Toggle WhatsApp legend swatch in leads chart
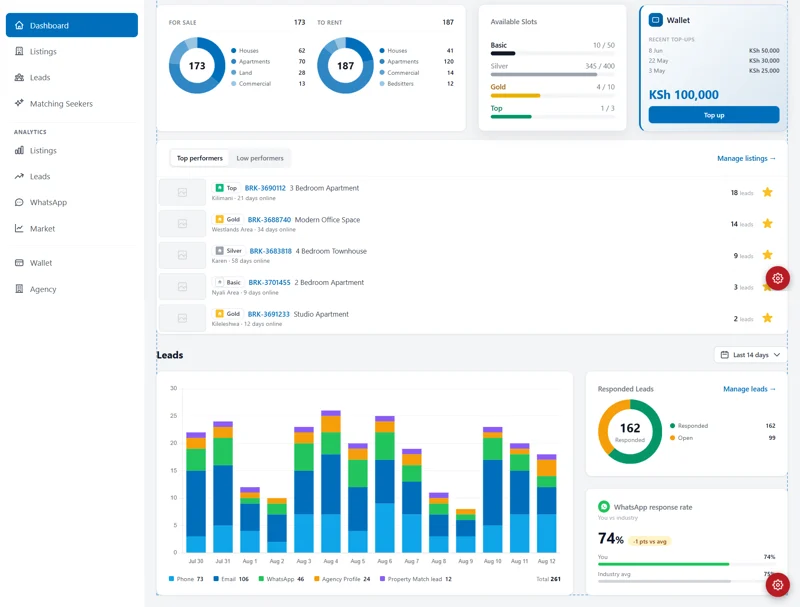This screenshot has width=800, height=607. click(x=261, y=578)
